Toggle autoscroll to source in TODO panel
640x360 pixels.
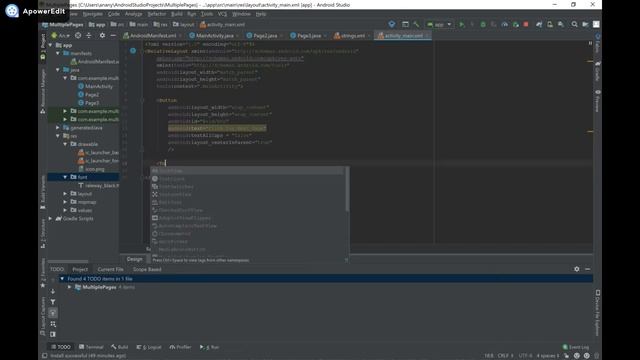point(53,313)
